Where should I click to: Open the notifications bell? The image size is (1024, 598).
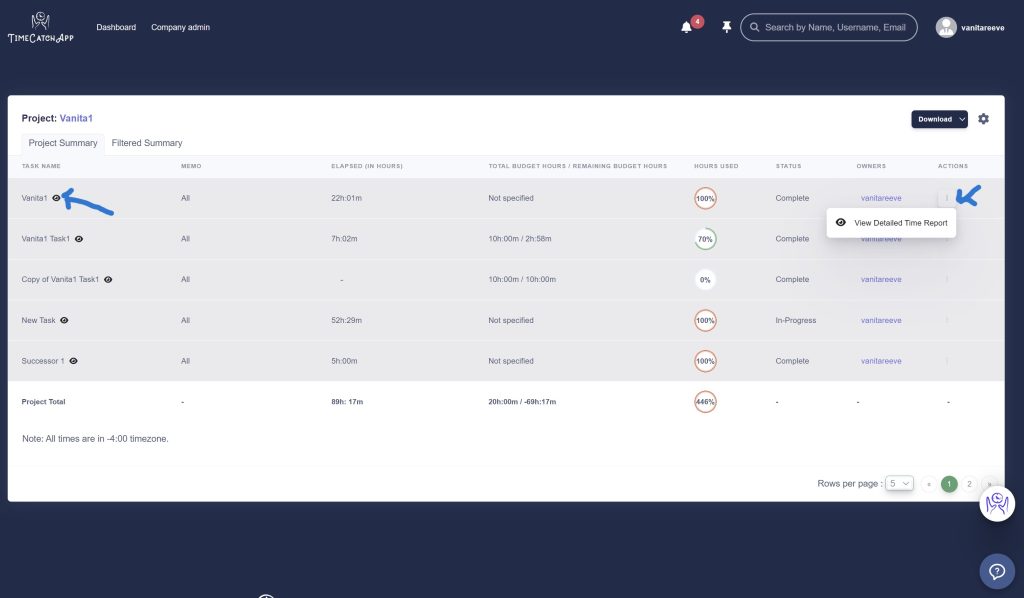(686, 27)
